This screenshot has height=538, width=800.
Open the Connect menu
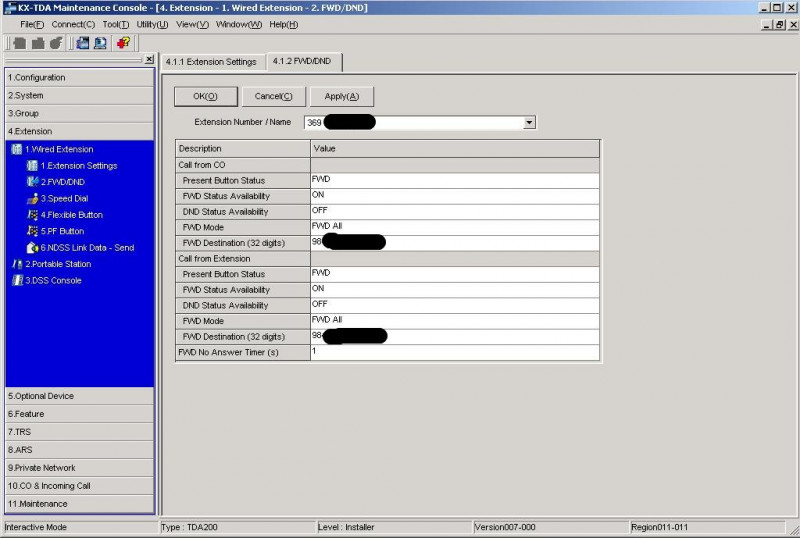tap(73, 25)
